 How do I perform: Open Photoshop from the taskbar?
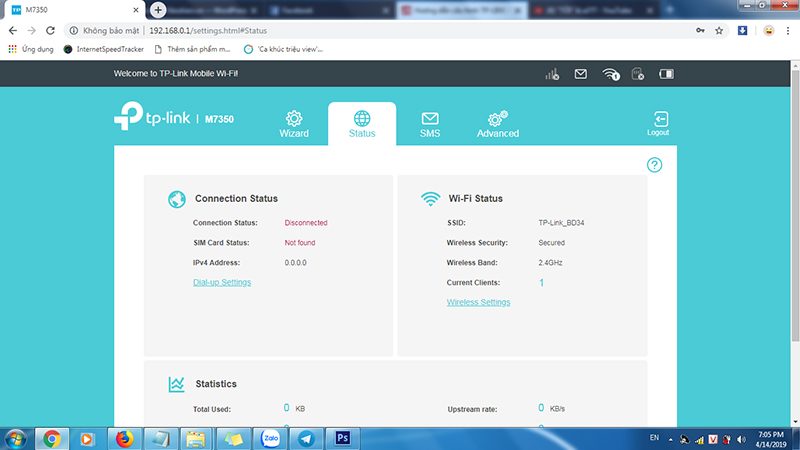[x=342, y=439]
